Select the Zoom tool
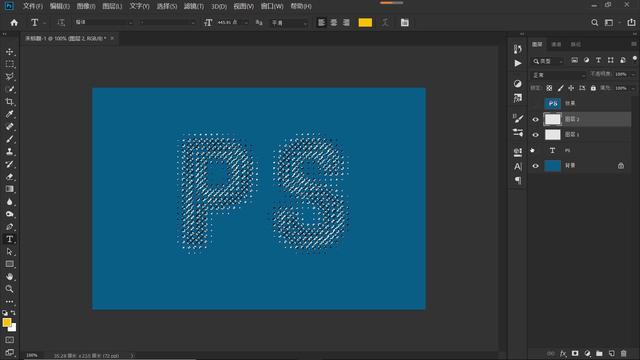 9,289
